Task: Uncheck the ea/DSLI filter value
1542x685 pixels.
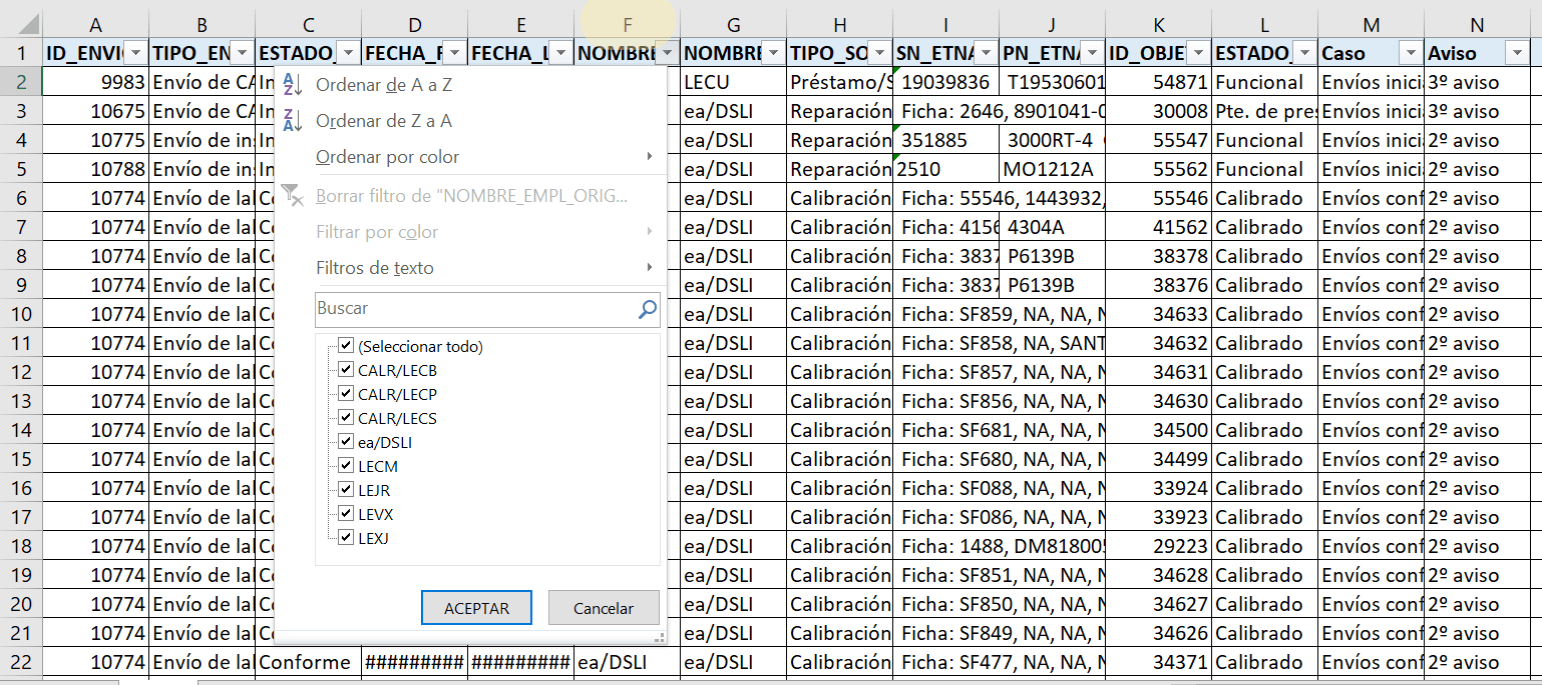Action: pos(347,441)
